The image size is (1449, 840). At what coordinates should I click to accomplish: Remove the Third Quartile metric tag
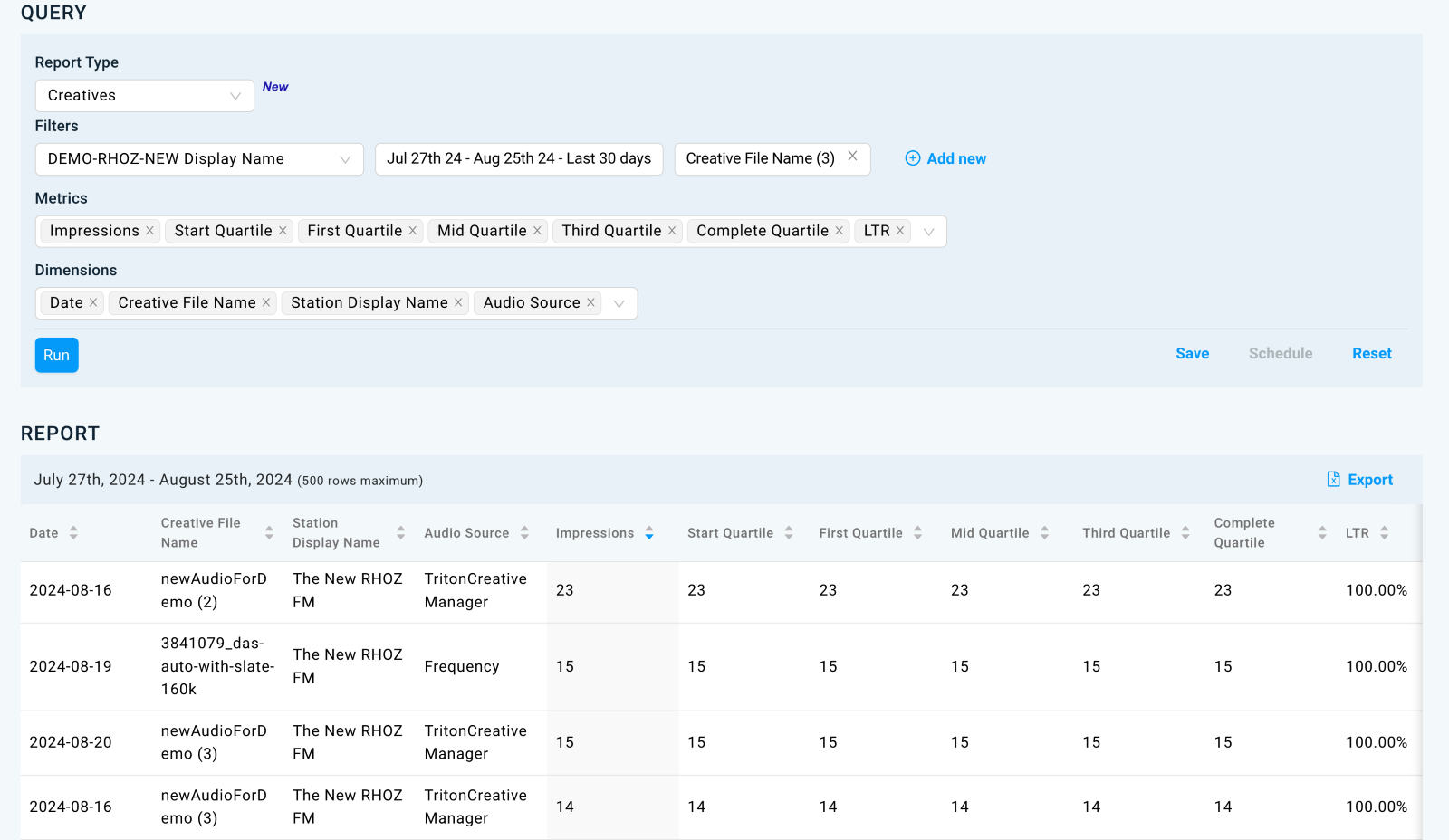pyautogui.click(x=672, y=231)
